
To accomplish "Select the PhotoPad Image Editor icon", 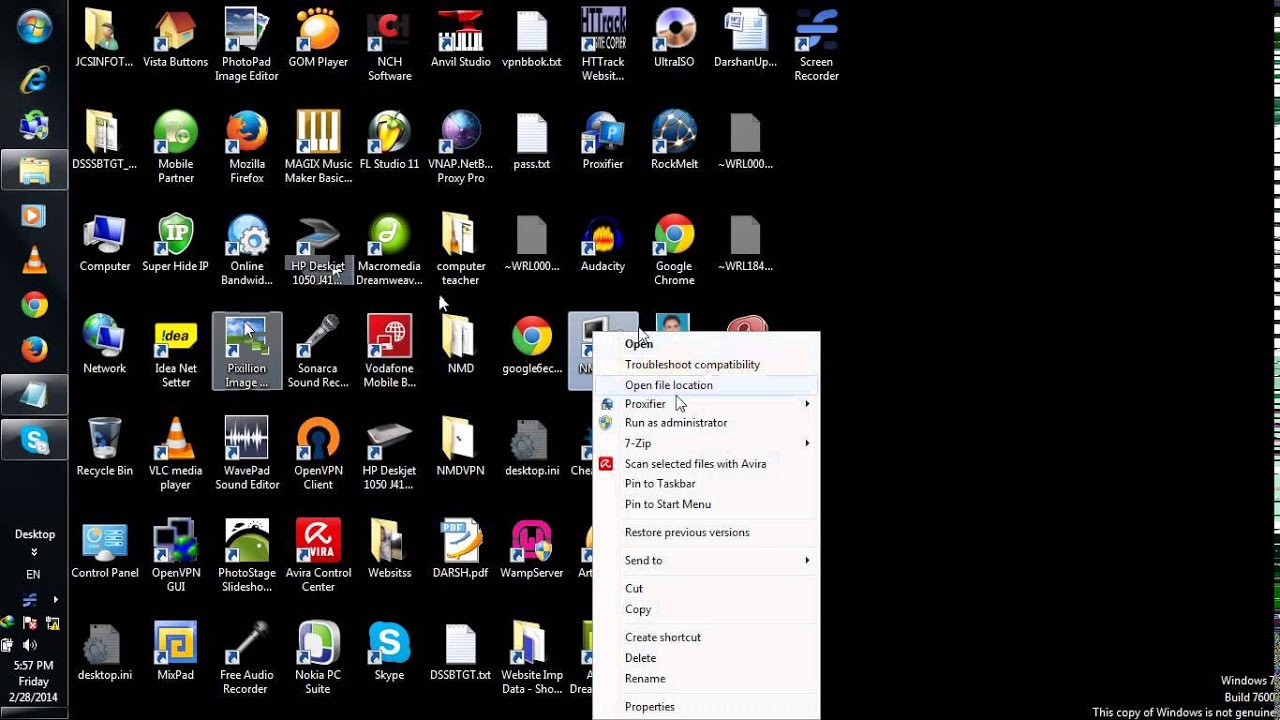I will click(x=247, y=45).
